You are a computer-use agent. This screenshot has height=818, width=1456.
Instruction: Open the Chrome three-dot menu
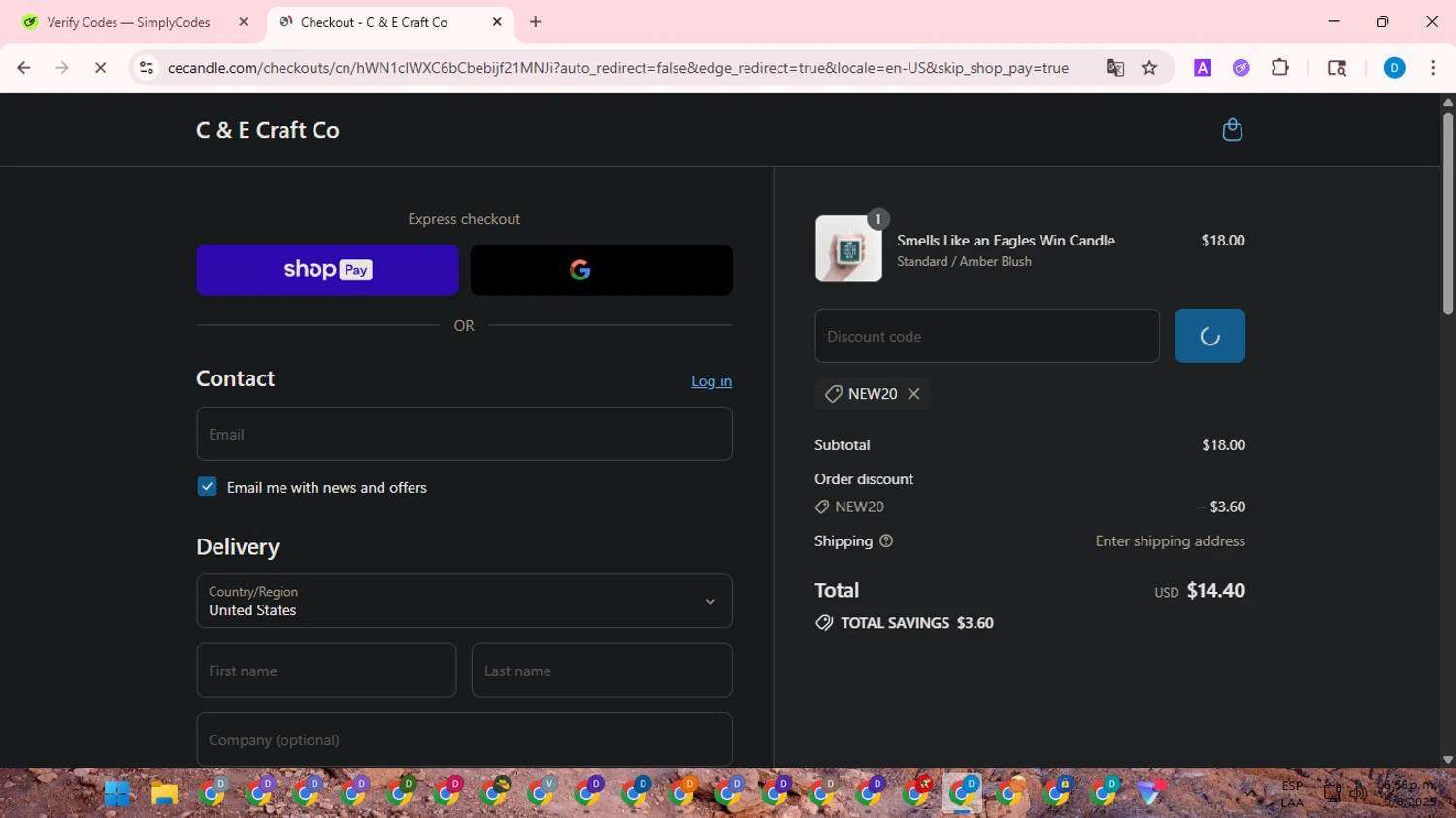tap(1433, 68)
